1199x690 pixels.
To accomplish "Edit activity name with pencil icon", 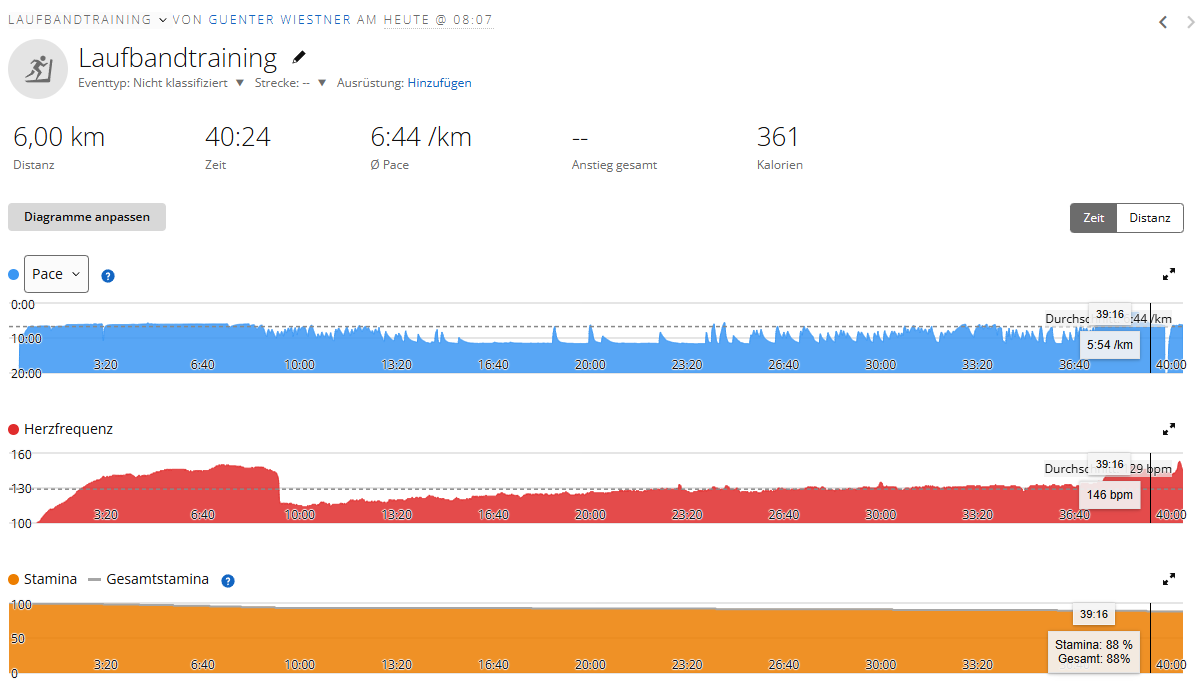I will (x=299, y=57).
